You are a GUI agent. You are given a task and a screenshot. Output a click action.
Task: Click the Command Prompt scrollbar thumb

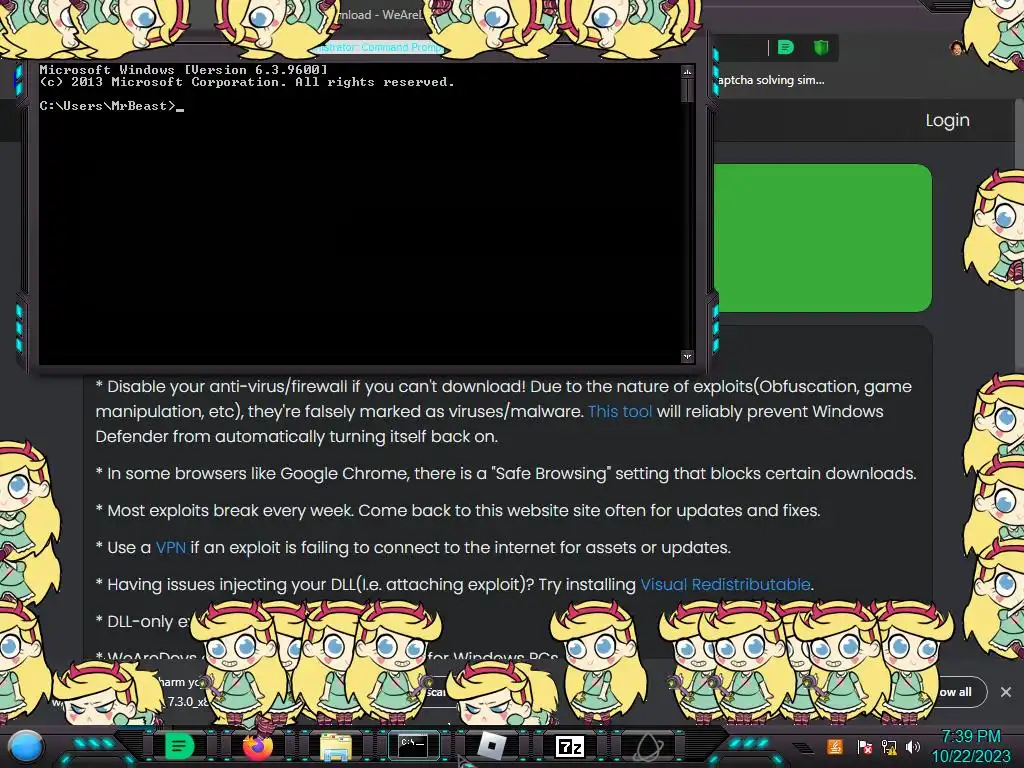tap(687, 90)
